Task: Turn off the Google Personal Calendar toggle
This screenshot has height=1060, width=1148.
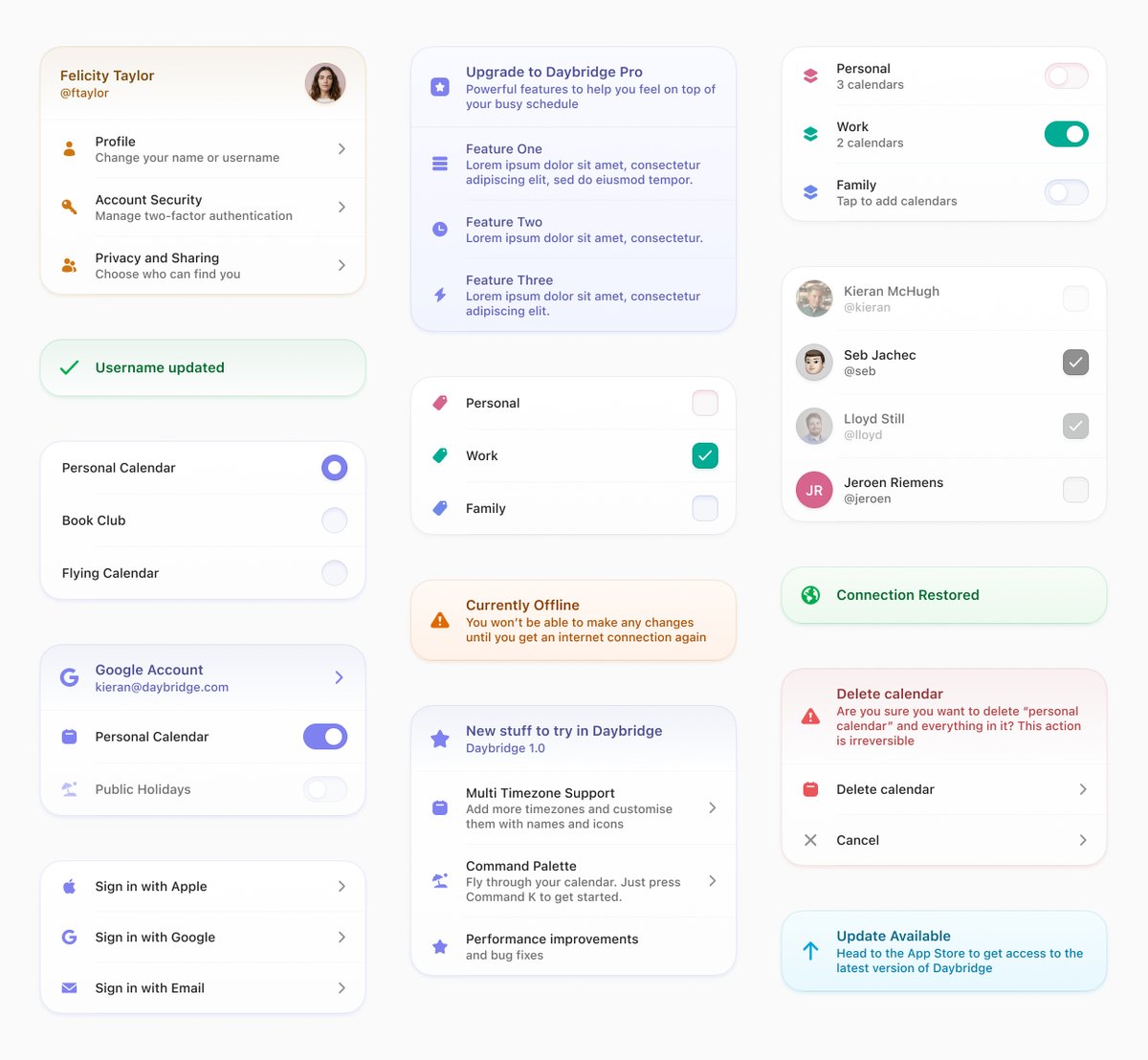Action: (x=325, y=737)
